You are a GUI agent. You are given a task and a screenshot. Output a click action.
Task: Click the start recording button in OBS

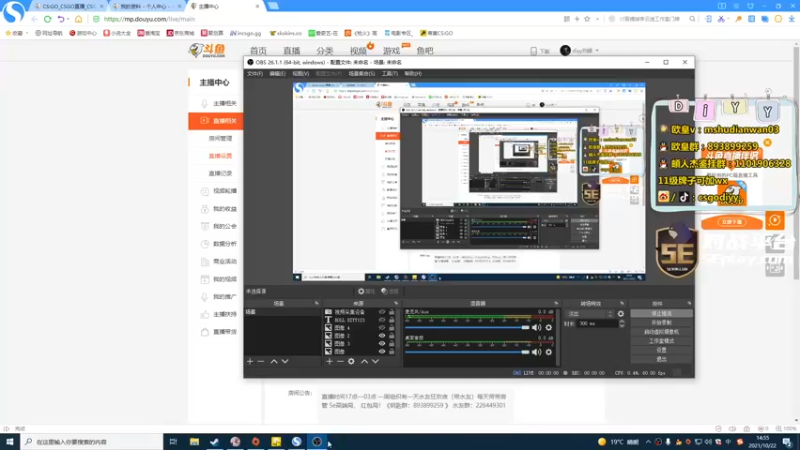[661, 322]
